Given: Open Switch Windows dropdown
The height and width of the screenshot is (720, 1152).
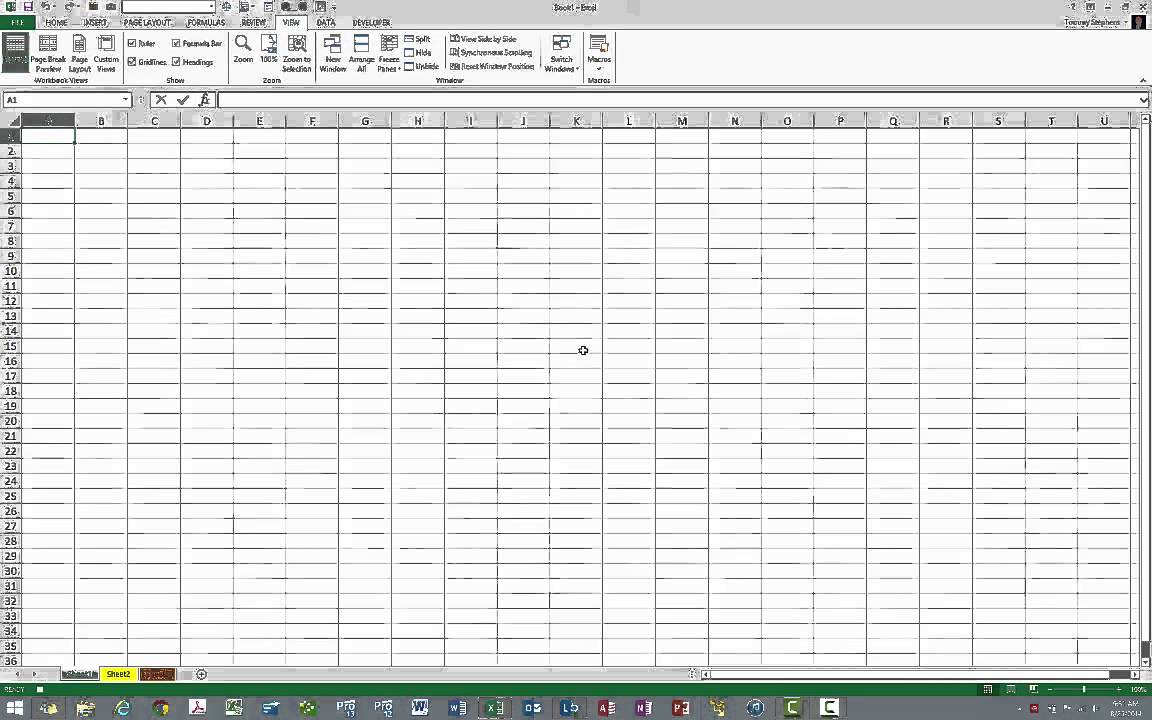Looking at the screenshot, I should pos(561,54).
